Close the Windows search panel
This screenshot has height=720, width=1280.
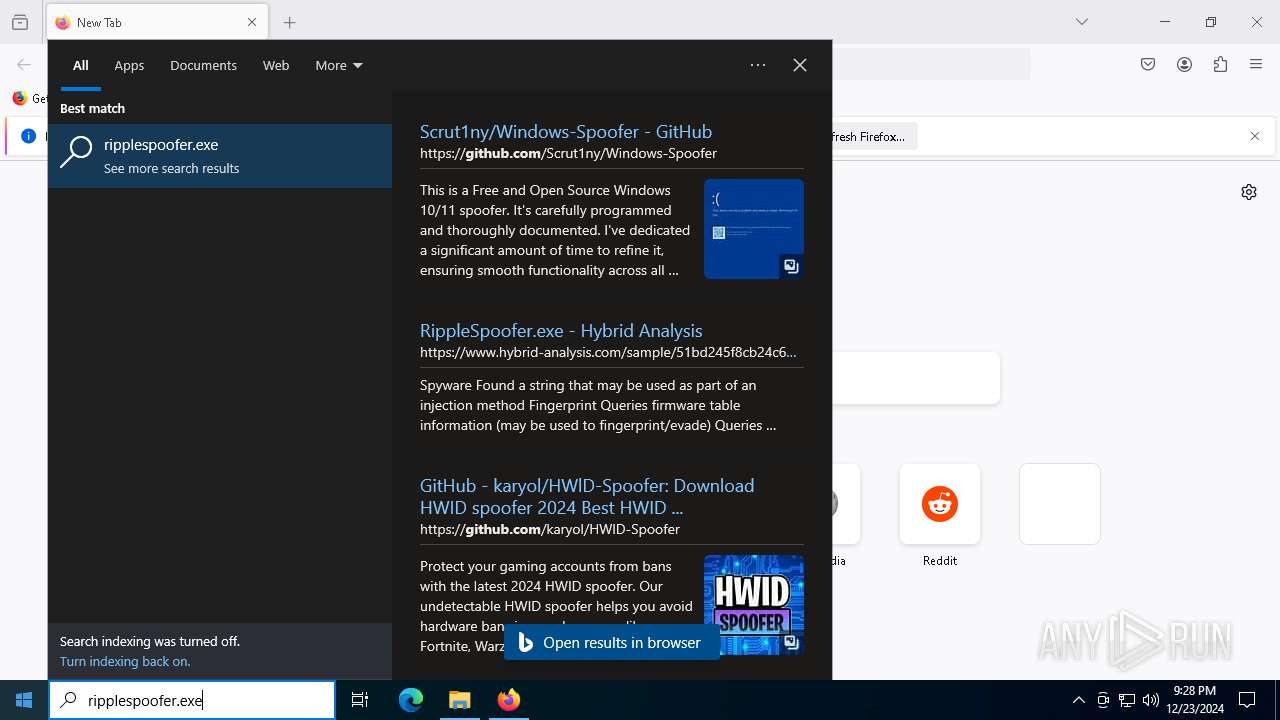[800, 65]
